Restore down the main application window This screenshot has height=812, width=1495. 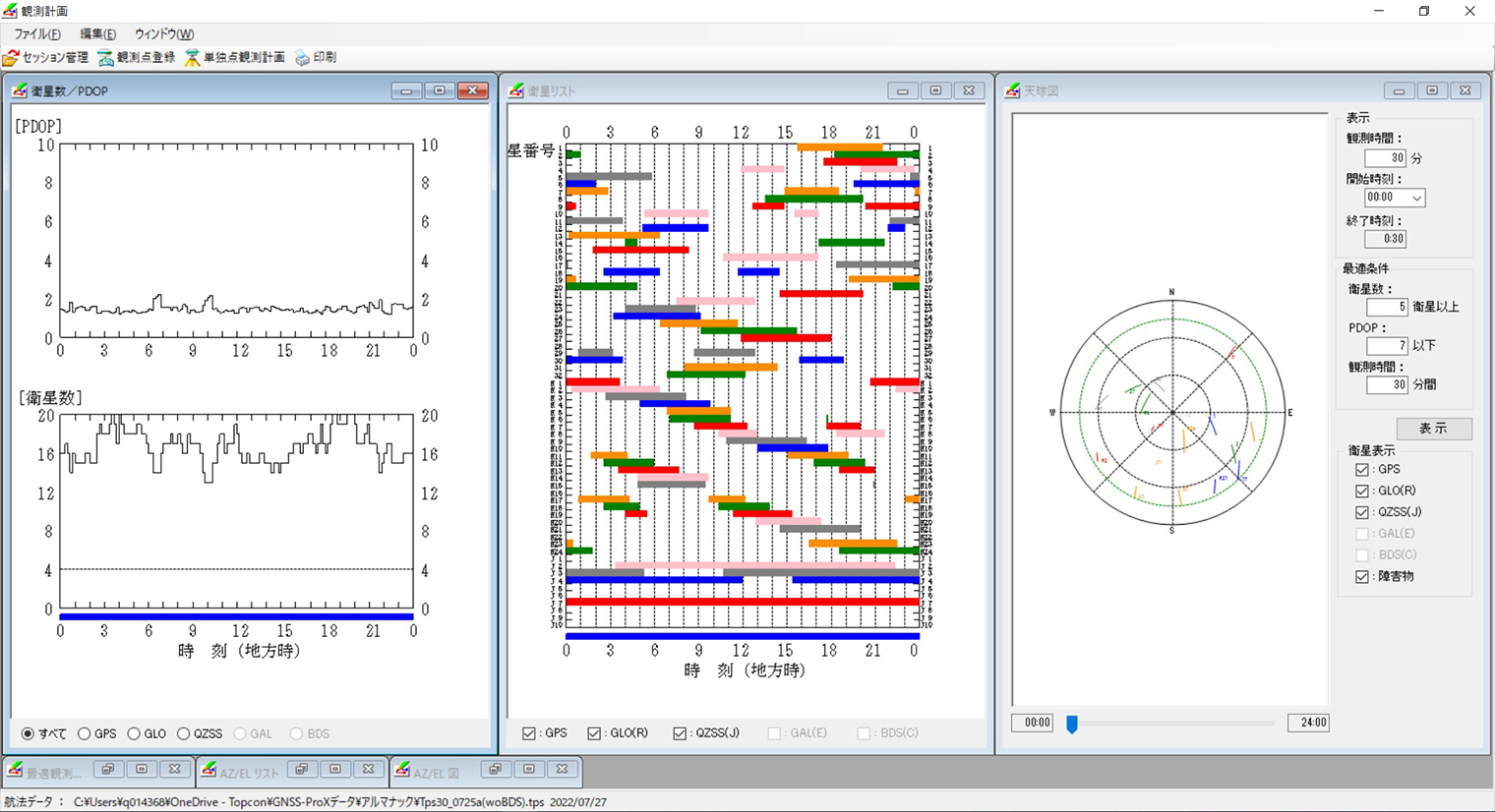[1423, 11]
